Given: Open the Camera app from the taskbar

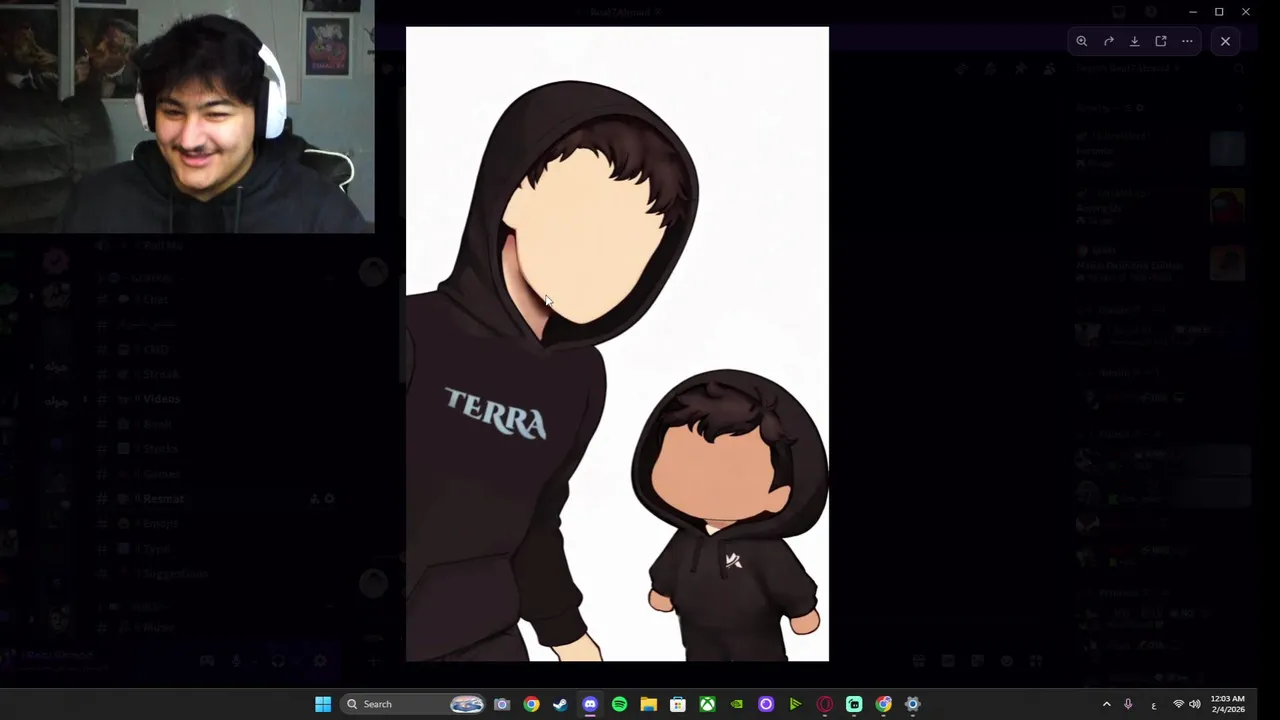Looking at the screenshot, I should (502, 704).
